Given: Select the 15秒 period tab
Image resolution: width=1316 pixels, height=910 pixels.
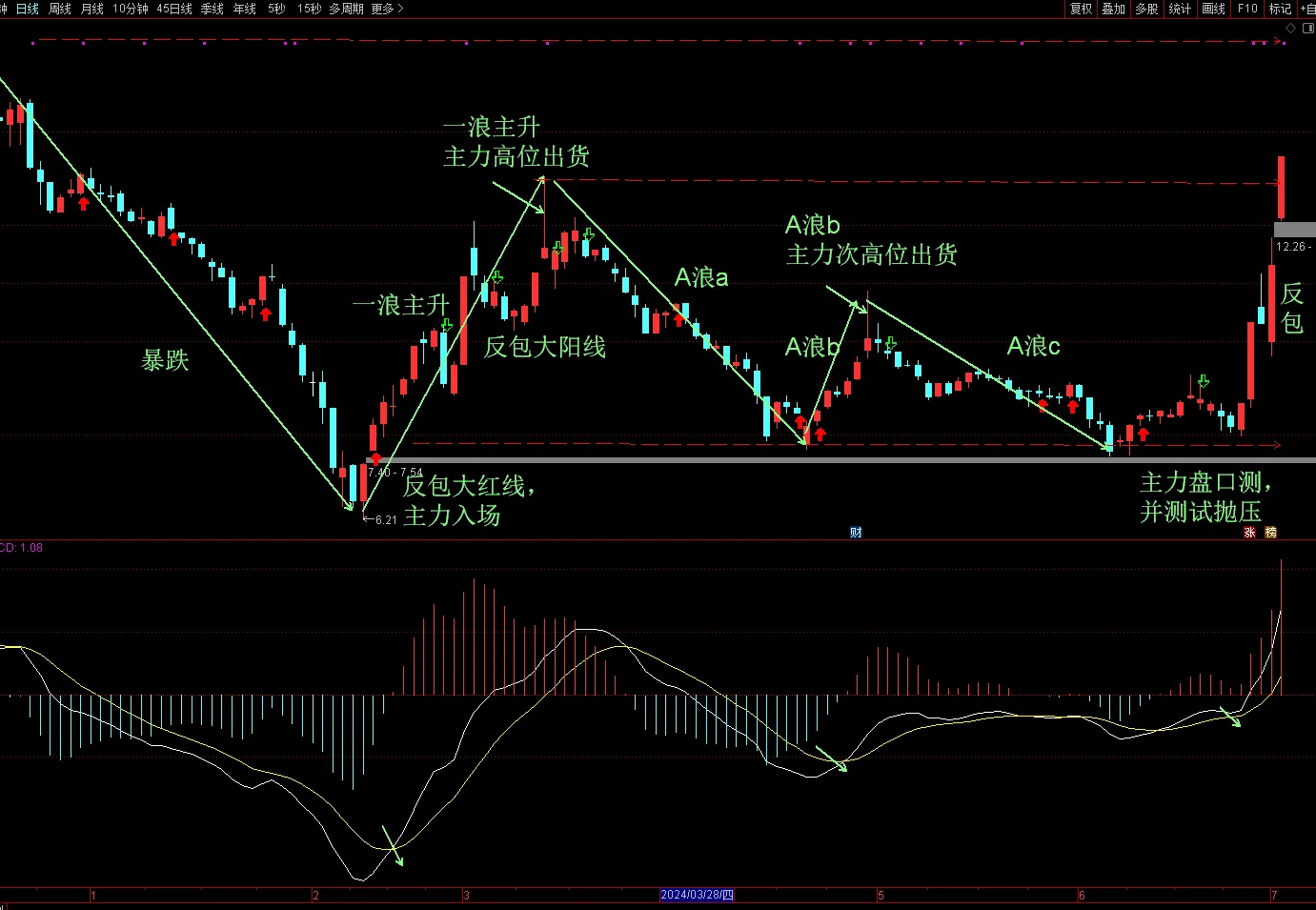Looking at the screenshot, I should coord(309,9).
